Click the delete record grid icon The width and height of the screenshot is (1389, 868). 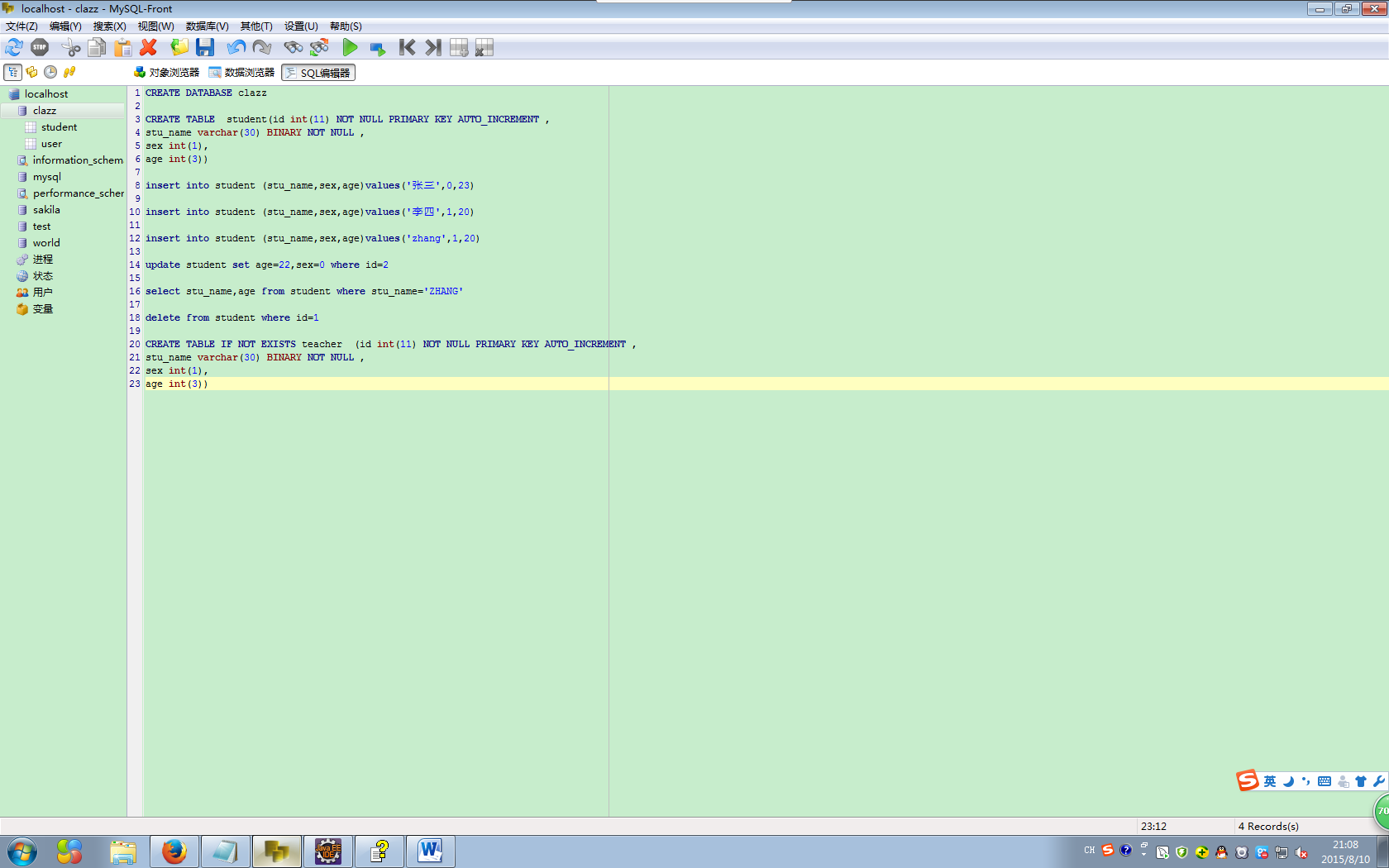[484, 48]
